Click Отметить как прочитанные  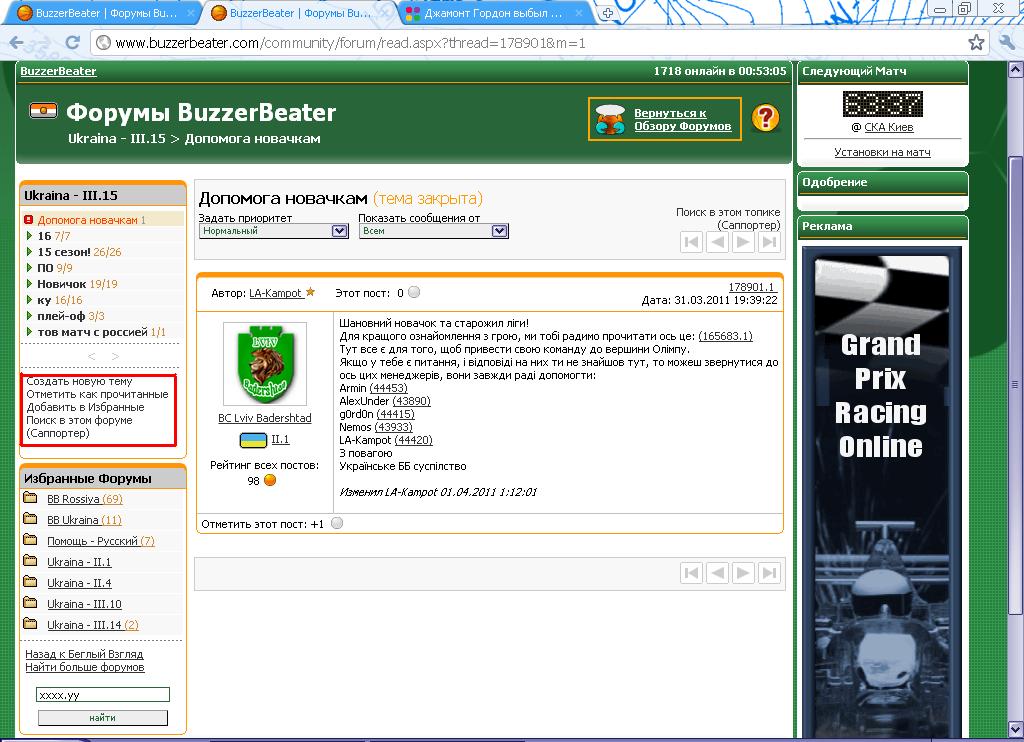[97, 395]
